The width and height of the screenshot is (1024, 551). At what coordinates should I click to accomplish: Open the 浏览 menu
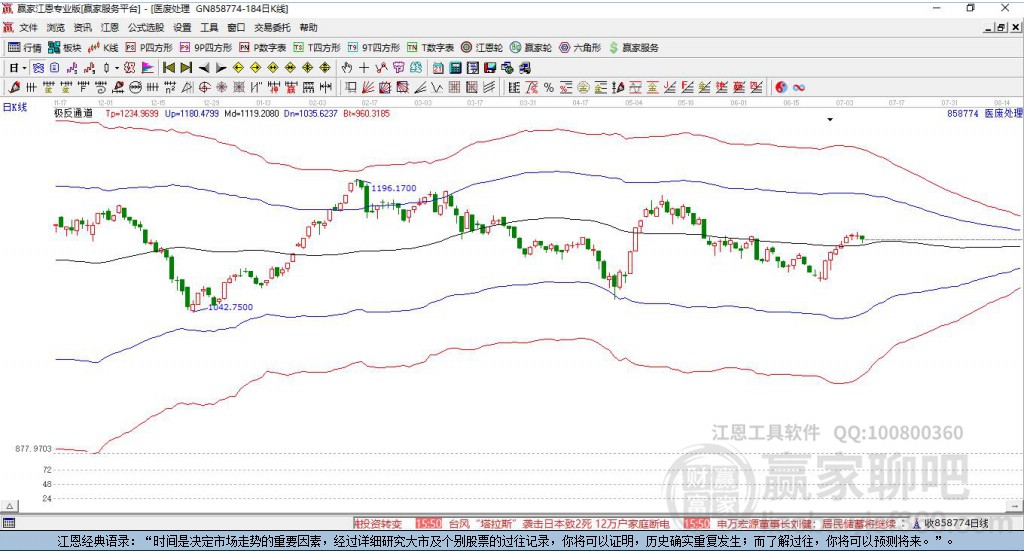coord(56,27)
